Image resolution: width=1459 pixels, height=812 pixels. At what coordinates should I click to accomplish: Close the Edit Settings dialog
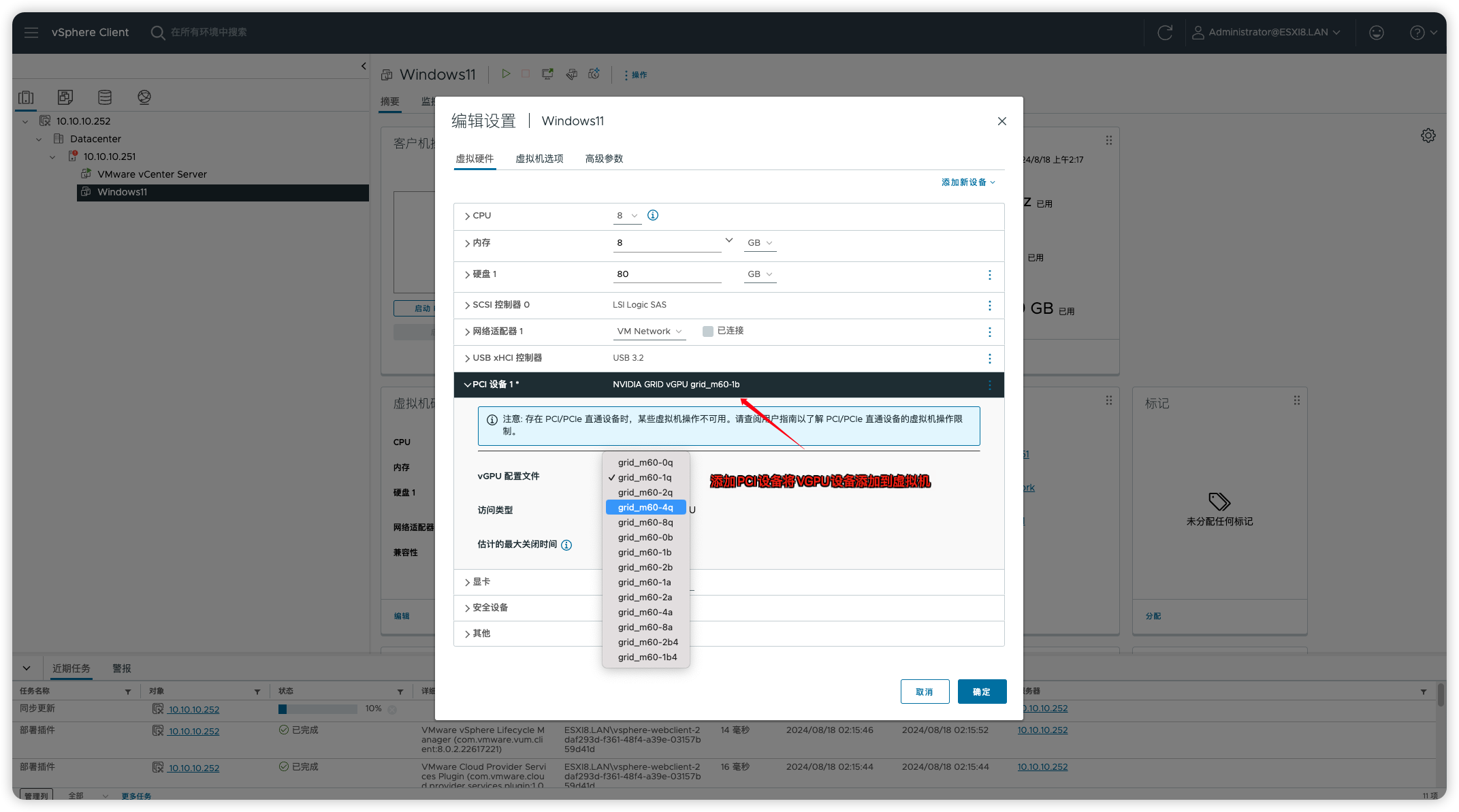click(1002, 121)
